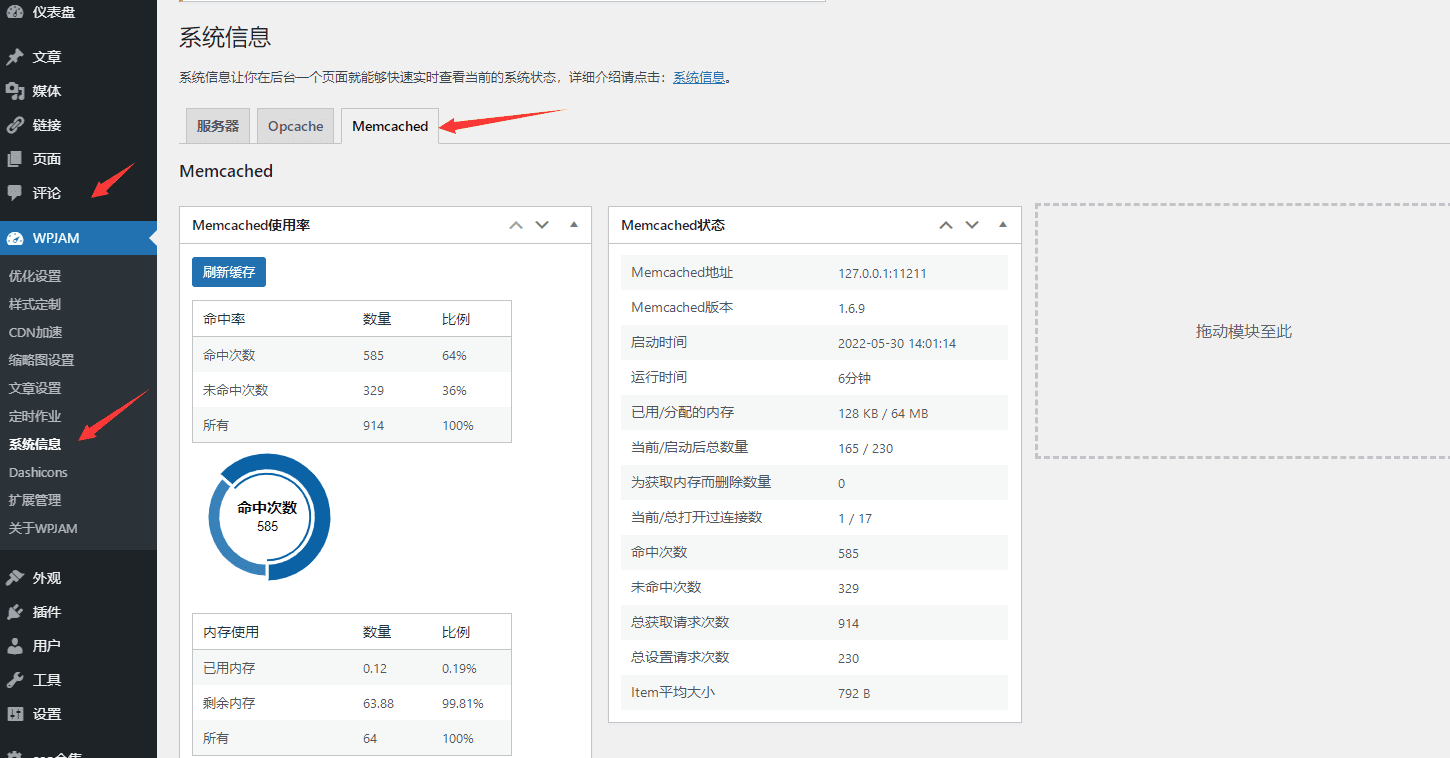Open 缩略图设置 submenu item

coord(41,360)
